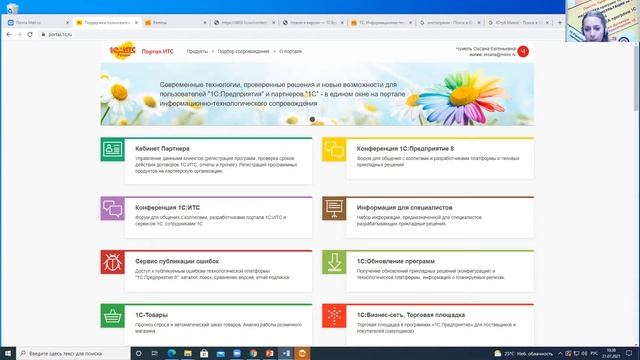This screenshot has height=360, width=640.
Task: Open the Кабинет Партнера link
Action: coord(162,149)
